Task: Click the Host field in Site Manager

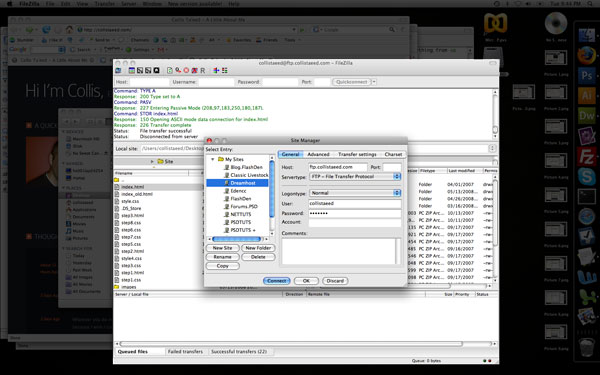Action: click(x=338, y=167)
